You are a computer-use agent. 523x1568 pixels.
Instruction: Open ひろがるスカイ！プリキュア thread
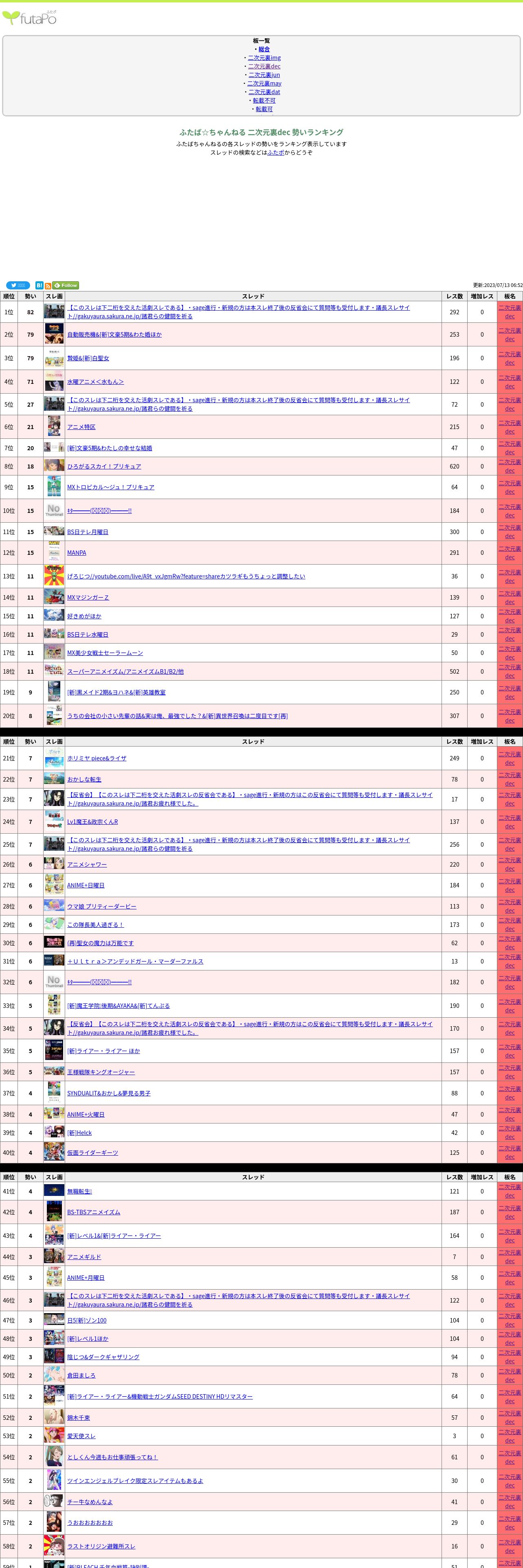click(x=104, y=466)
